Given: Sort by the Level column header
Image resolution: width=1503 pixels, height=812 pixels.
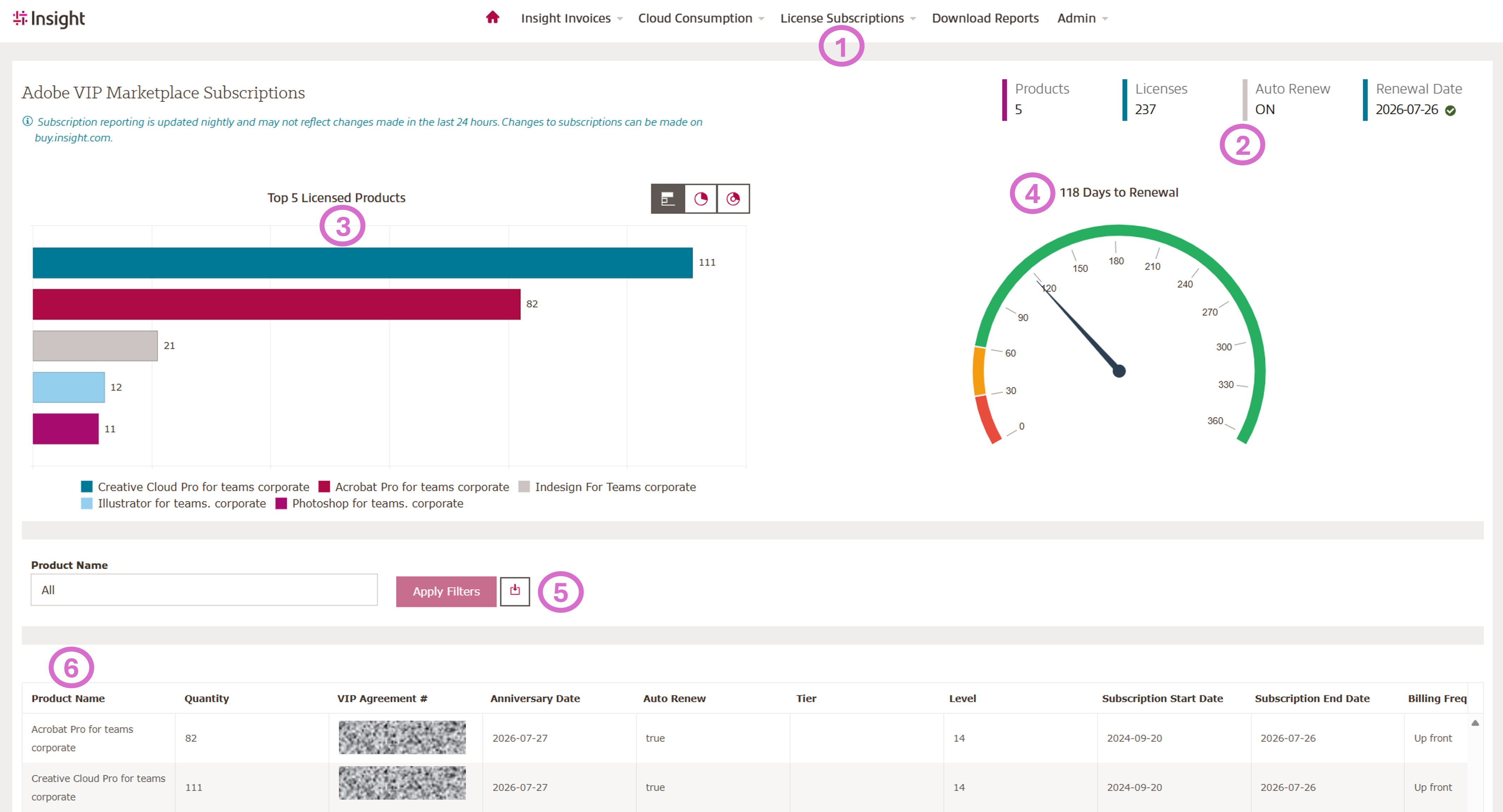Looking at the screenshot, I should (x=963, y=698).
